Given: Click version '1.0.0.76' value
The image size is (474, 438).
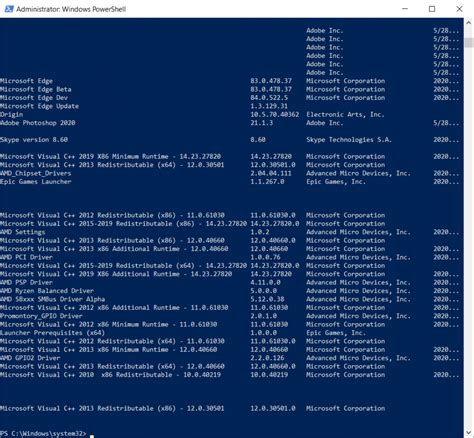Looking at the screenshot, I should tap(265, 257).
